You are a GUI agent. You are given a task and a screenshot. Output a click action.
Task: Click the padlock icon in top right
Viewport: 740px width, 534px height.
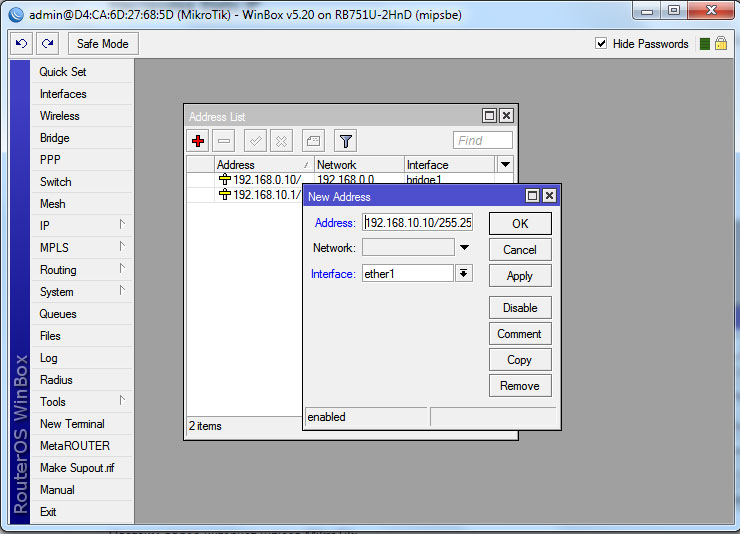(x=720, y=44)
